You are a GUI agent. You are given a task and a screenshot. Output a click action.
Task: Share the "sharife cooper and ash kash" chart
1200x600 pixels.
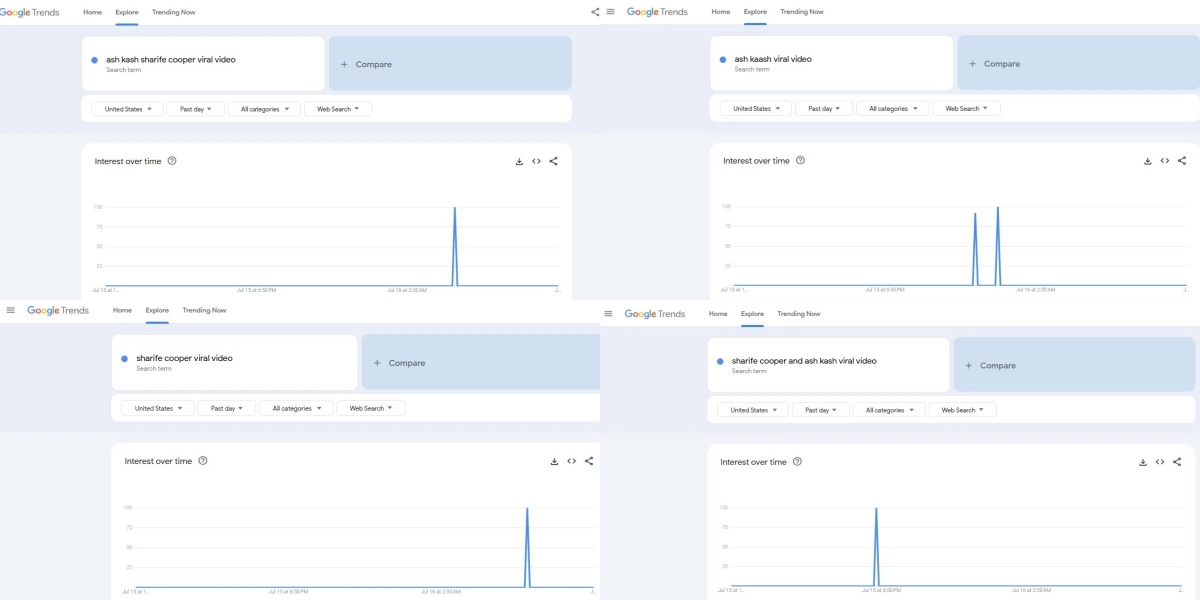(x=1177, y=462)
